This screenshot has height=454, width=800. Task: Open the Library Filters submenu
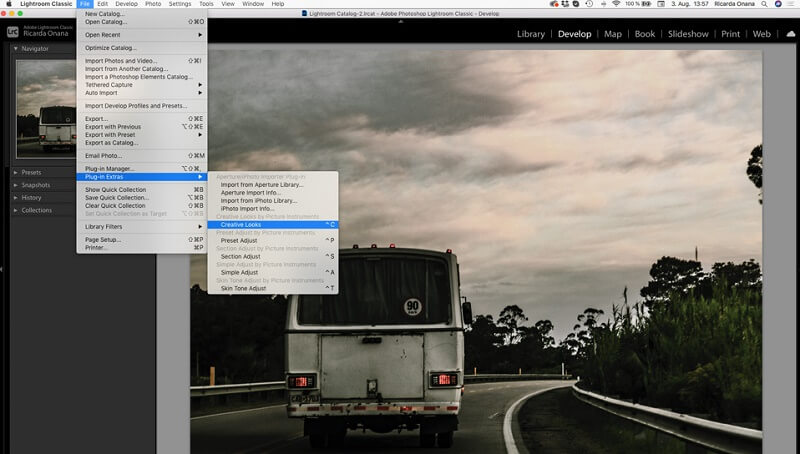point(142,226)
